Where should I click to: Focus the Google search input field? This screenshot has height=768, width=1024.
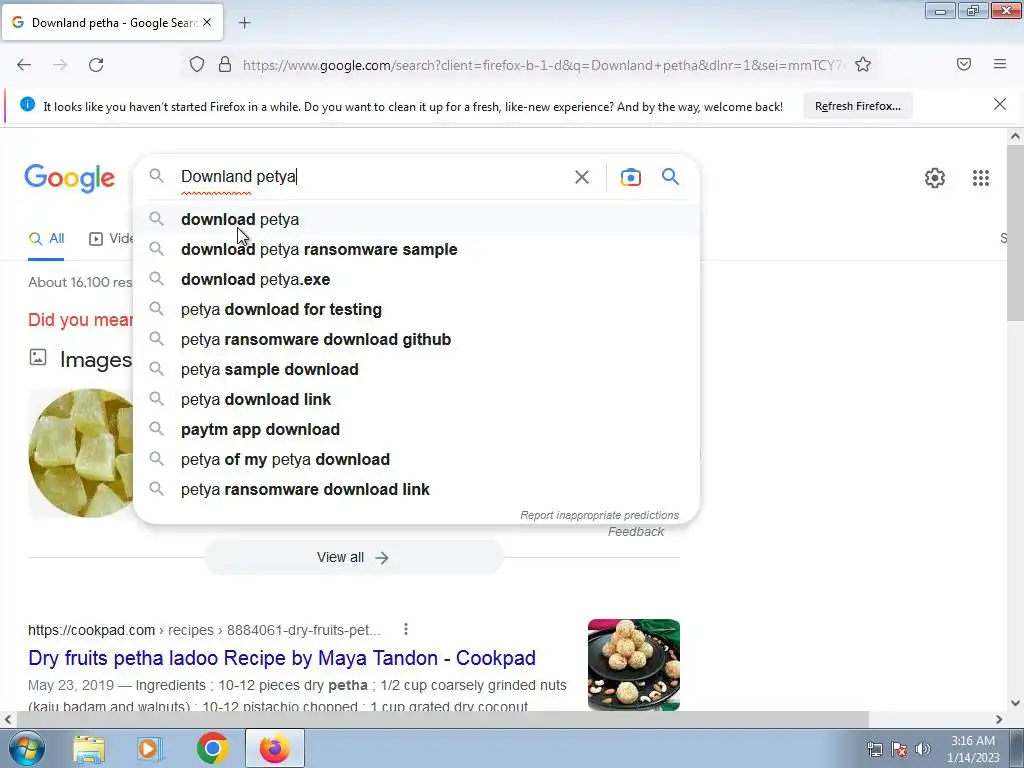pos(372,176)
